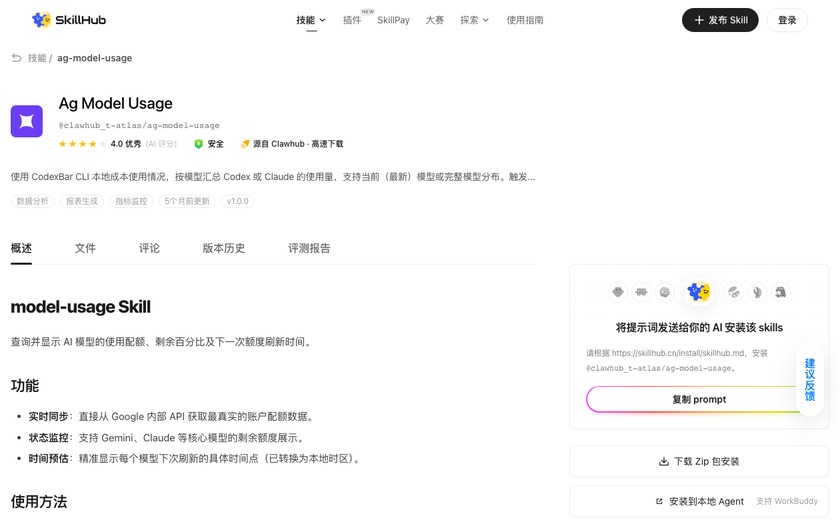840x520 pixels.
Task: Click the green shield 安全 icon
Action: [198, 144]
